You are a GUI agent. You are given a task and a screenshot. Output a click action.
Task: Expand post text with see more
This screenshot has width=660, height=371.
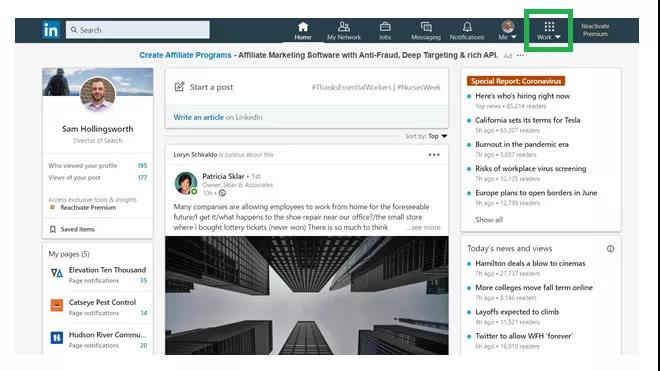coord(424,227)
